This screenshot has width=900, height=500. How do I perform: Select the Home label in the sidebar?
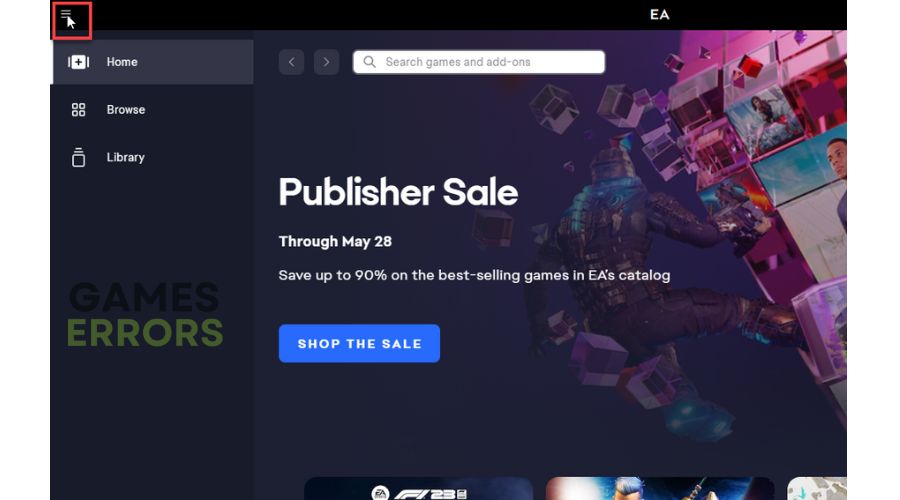coord(122,62)
